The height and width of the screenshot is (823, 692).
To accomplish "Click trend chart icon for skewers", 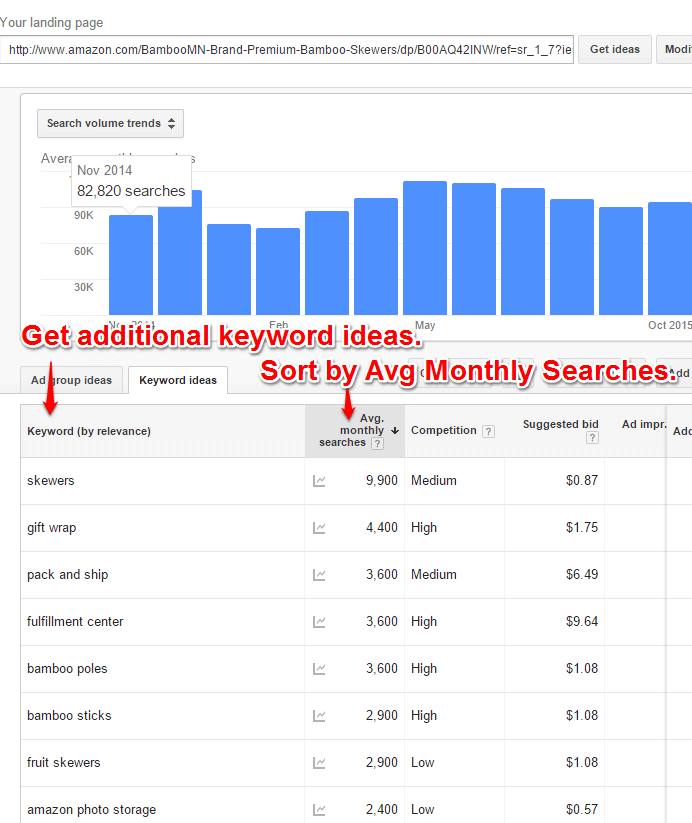I will pos(319,481).
